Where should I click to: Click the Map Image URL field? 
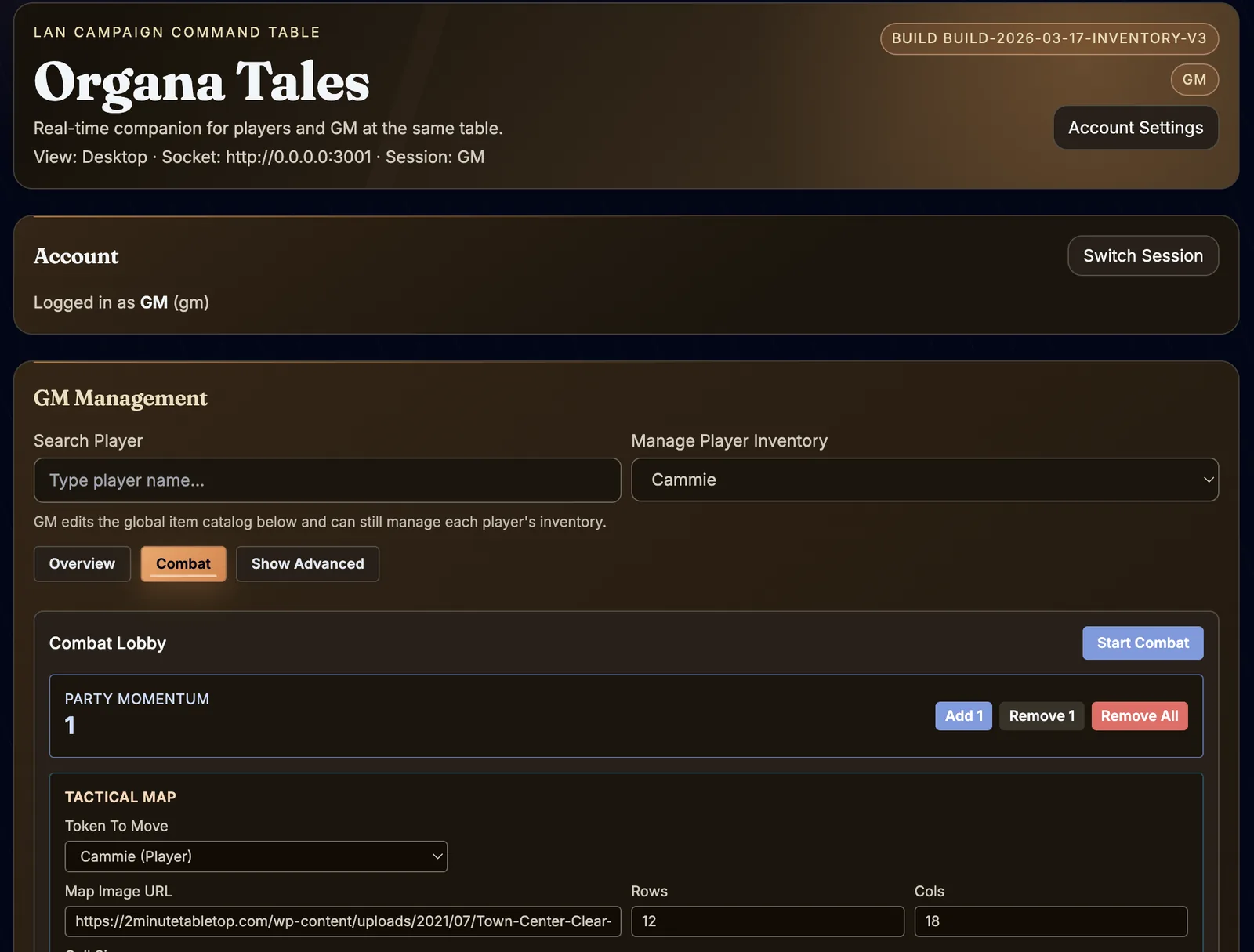pyautogui.click(x=343, y=921)
